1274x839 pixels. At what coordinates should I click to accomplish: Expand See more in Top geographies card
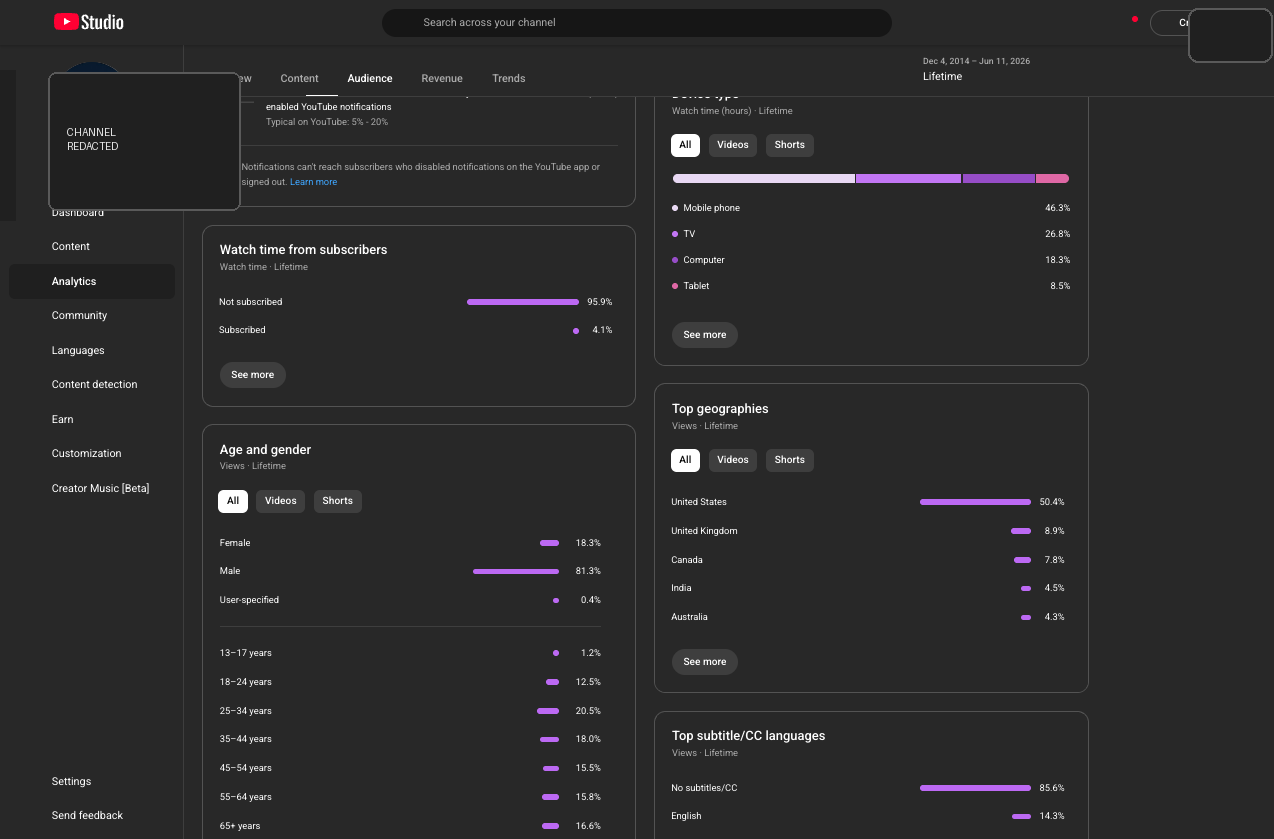[x=705, y=662]
